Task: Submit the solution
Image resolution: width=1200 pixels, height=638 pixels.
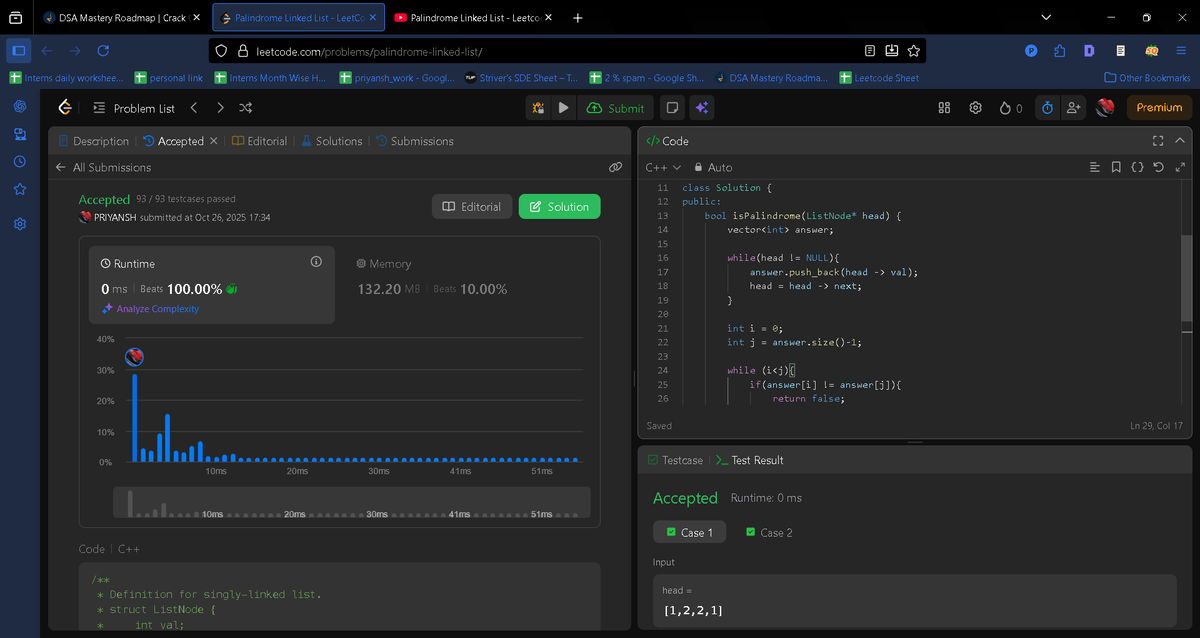Action: tap(616, 108)
